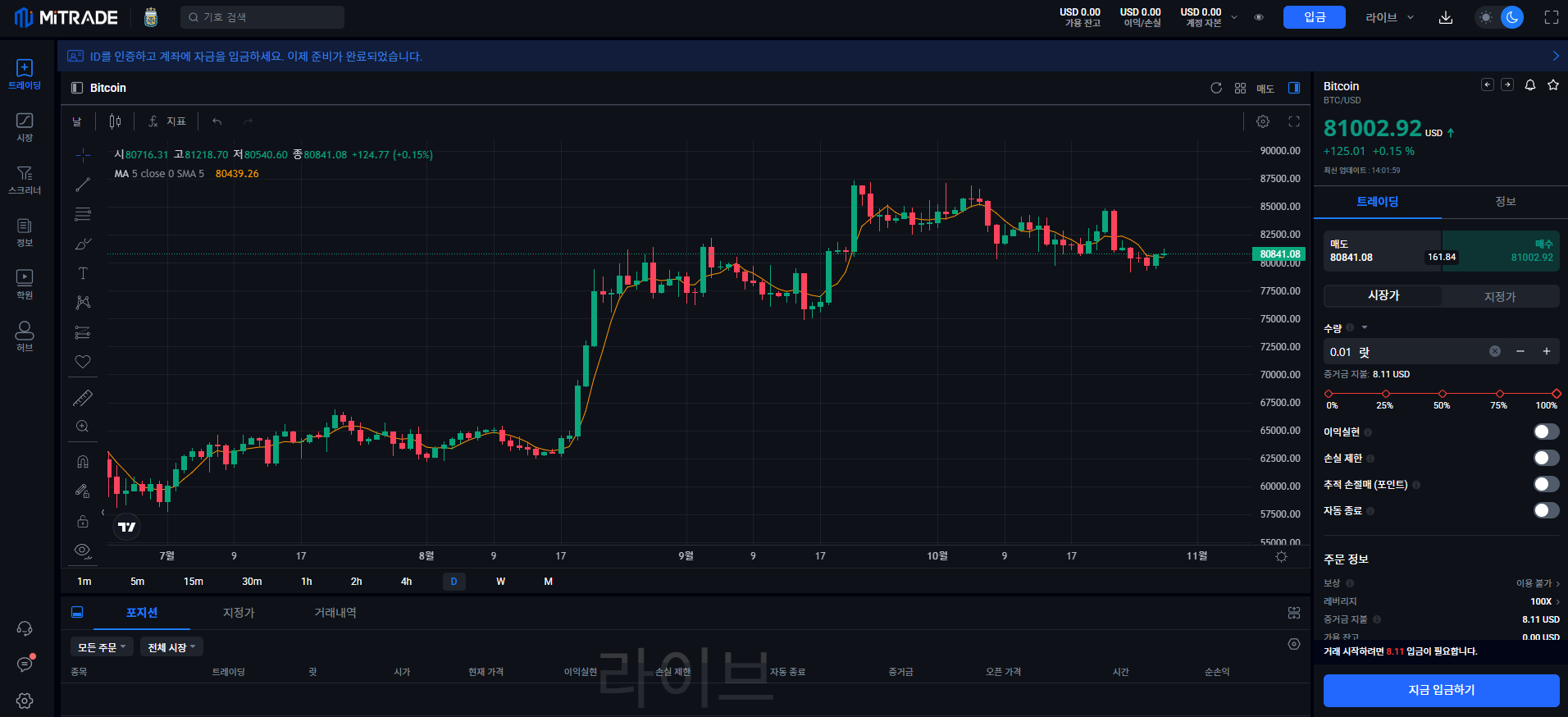Open the 거래내역 tab
The image size is (1568, 717).
point(335,613)
